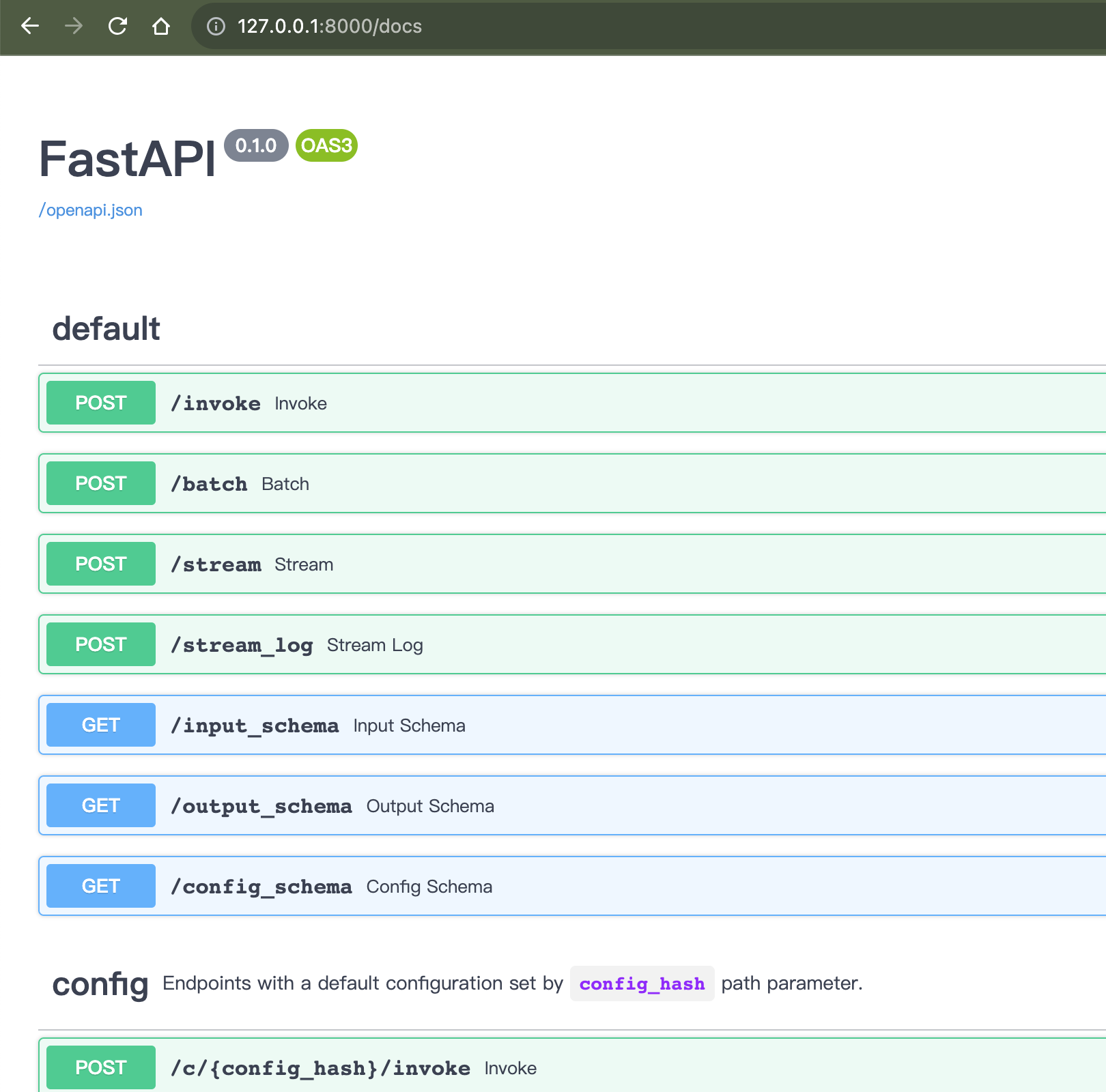Collapse the default section

(x=107, y=329)
